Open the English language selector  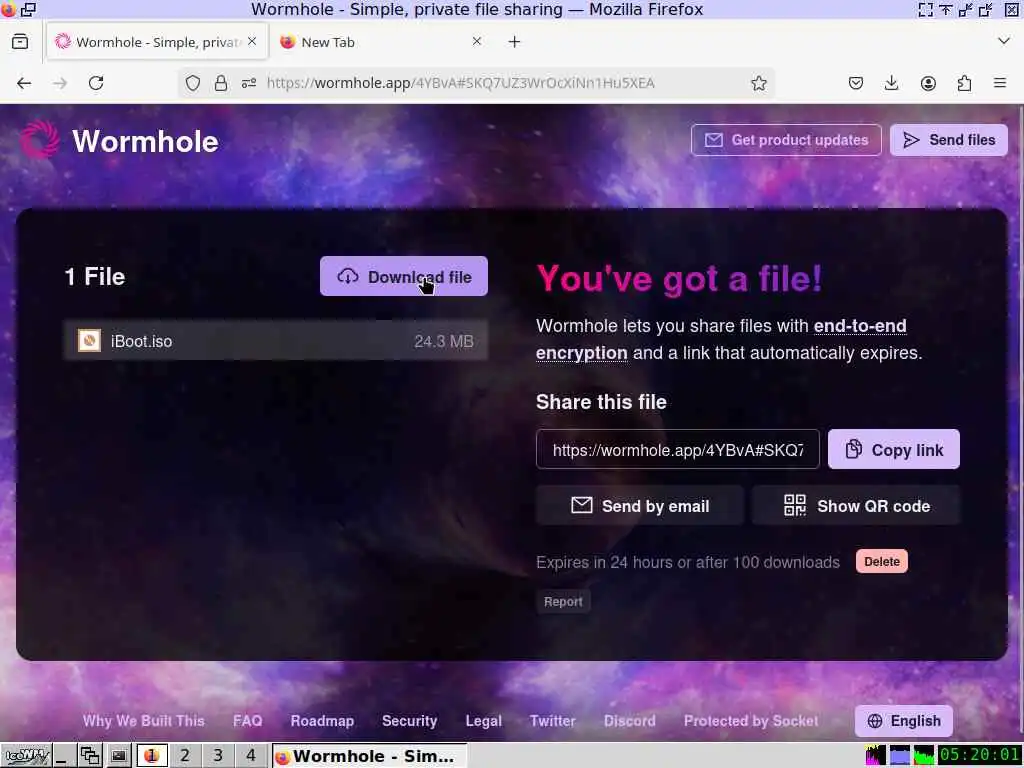903,720
